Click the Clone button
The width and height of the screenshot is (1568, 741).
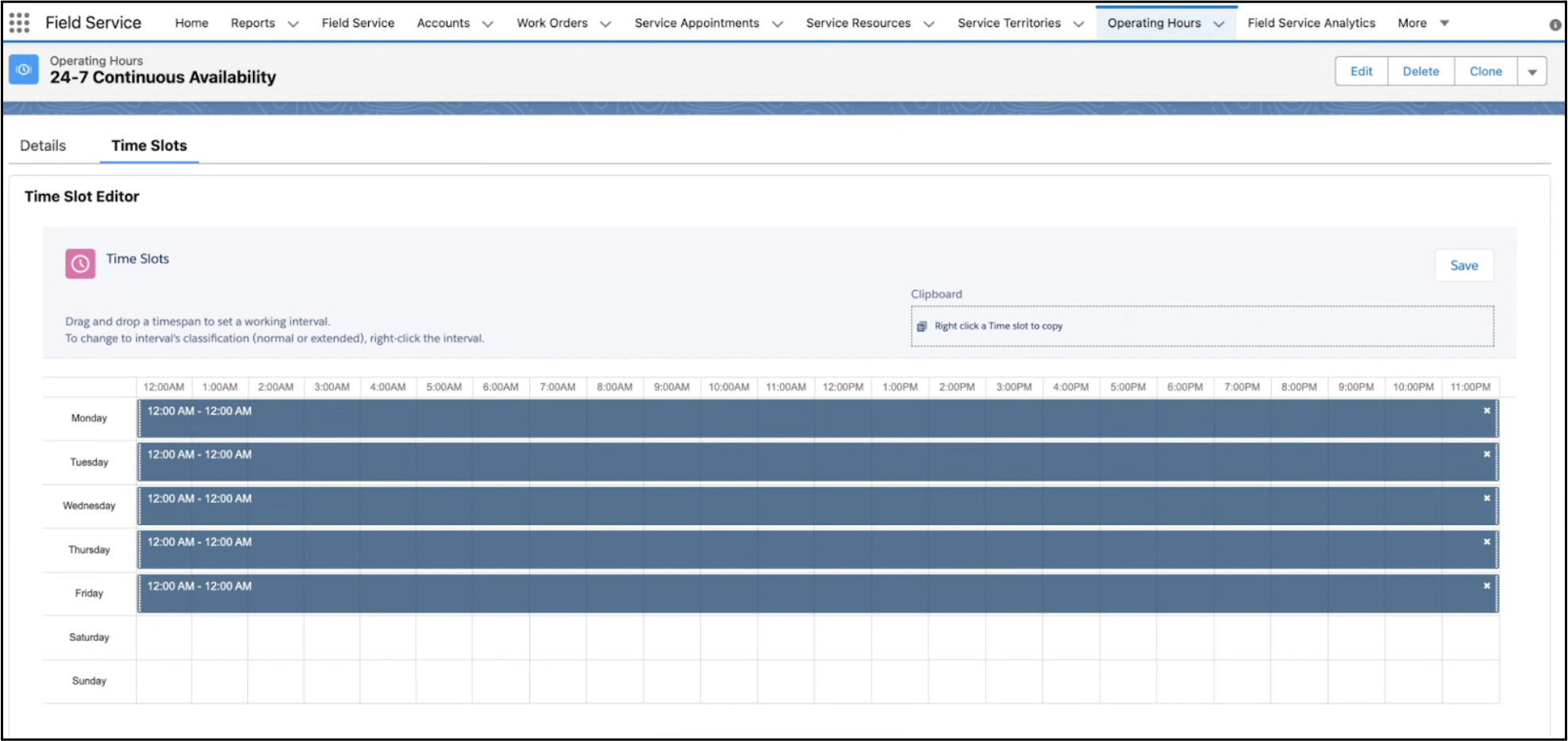coord(1485,71)
